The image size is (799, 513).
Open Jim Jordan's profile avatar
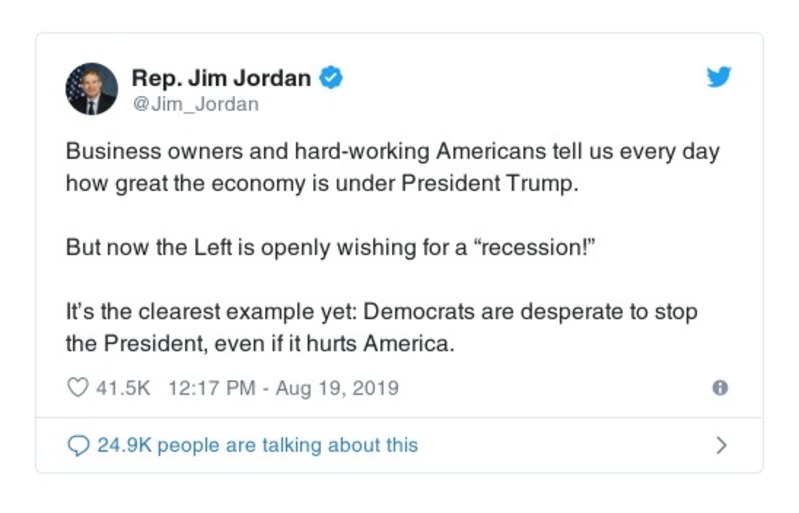tap(91, 89)
